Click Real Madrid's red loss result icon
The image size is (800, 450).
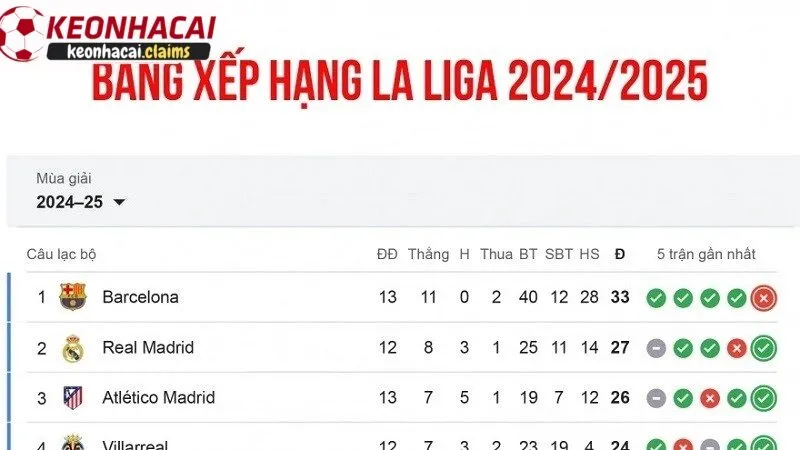tap(737, 348)
